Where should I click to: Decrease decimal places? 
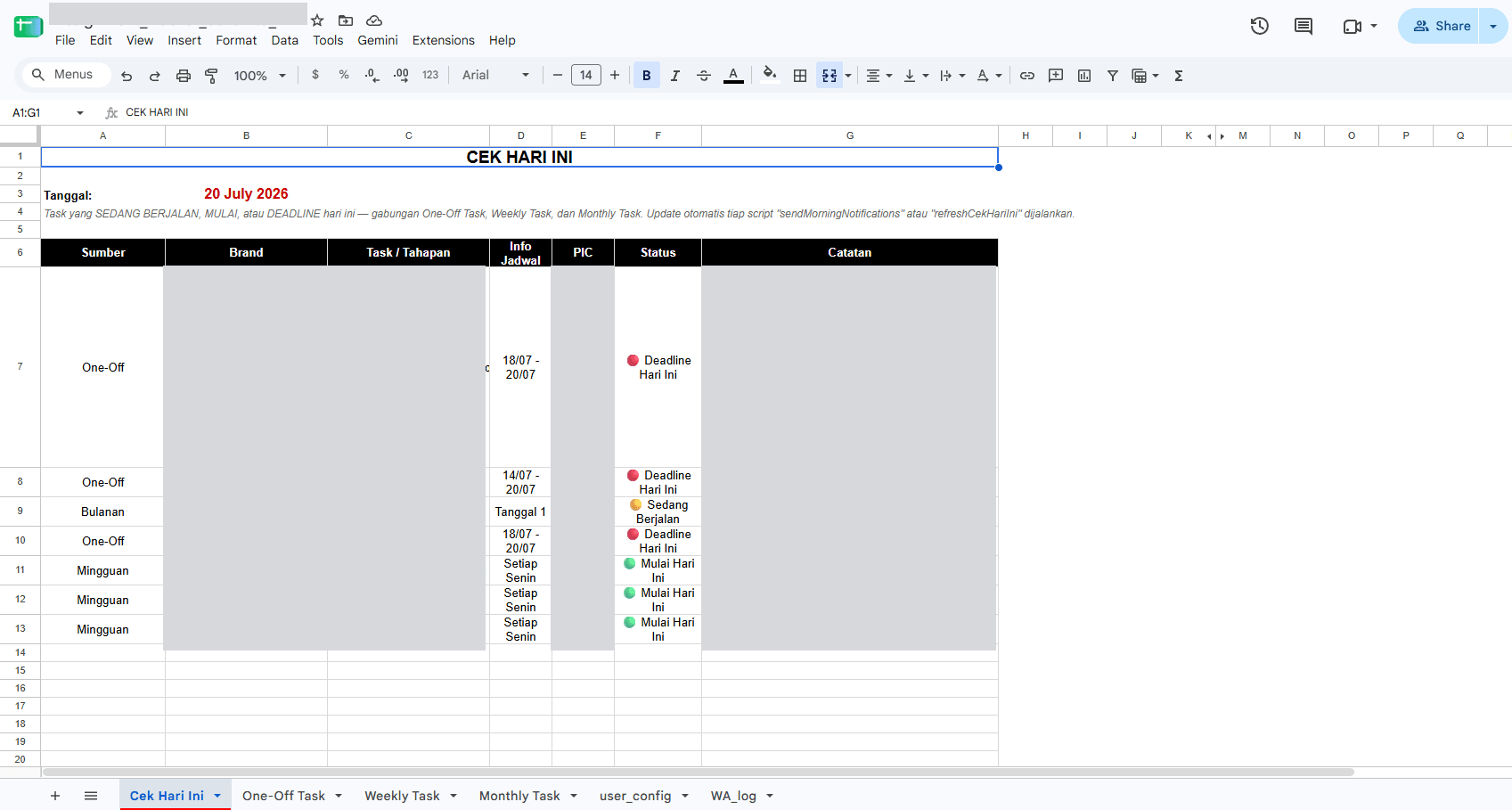click(372, 76)
